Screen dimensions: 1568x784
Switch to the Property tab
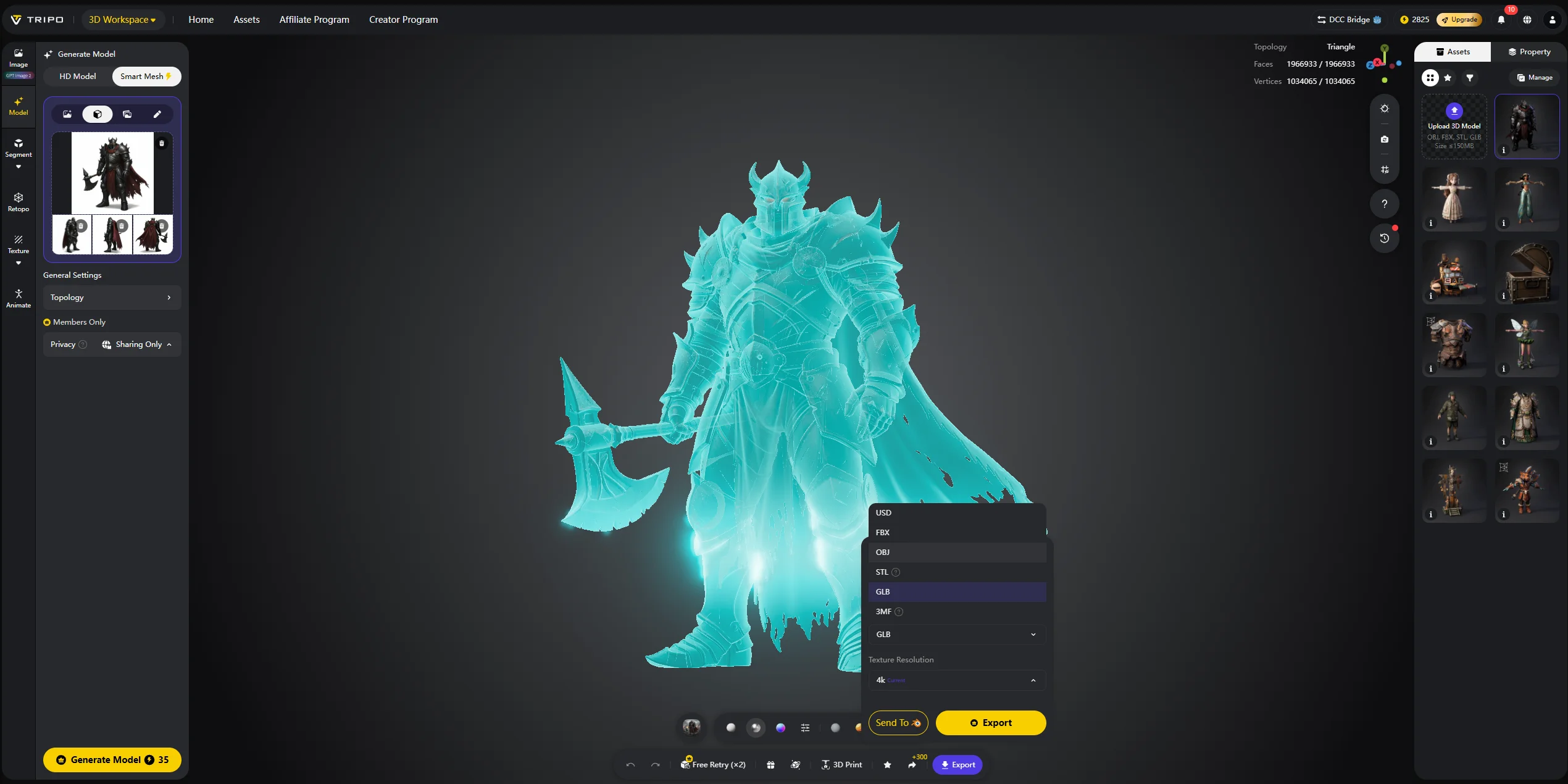click(1529, 52)
